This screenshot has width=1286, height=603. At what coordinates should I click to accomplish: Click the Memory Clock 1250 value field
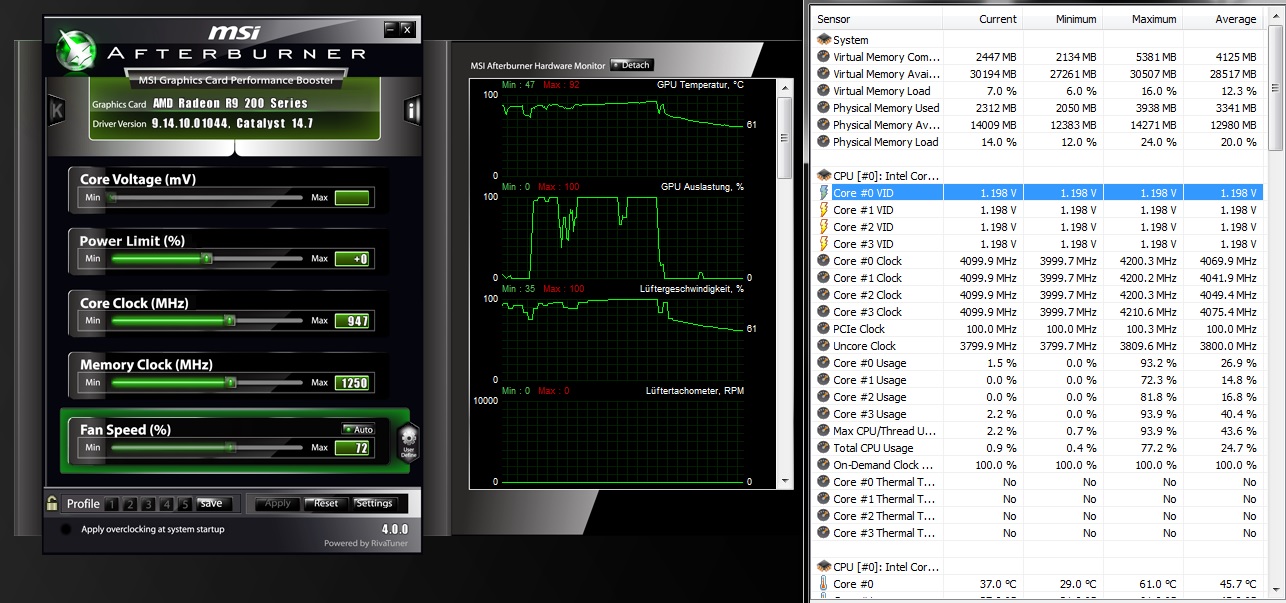coord(352,382)
